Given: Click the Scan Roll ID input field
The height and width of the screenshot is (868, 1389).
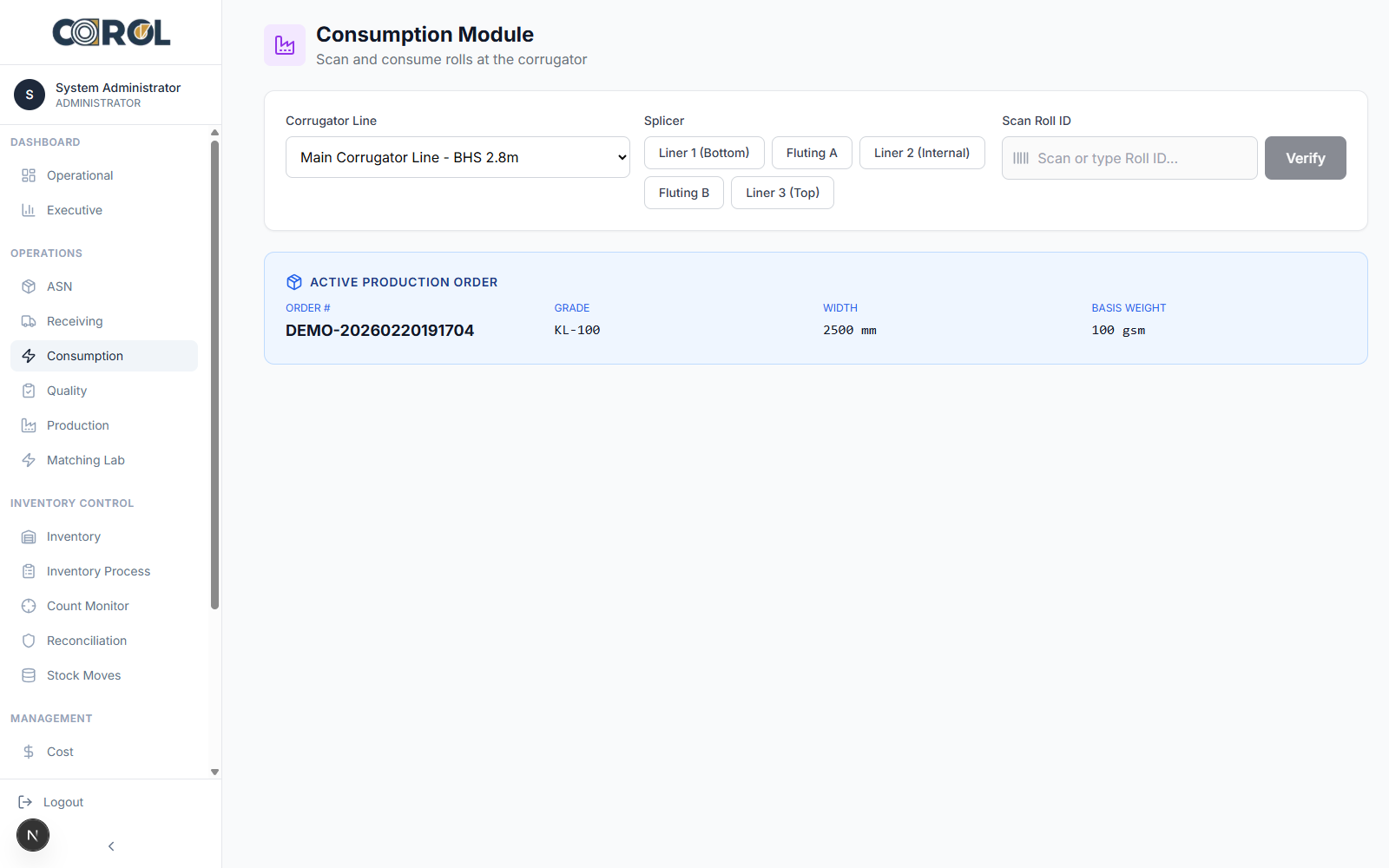Looking at the screenshot, I should pos(1129,157).
